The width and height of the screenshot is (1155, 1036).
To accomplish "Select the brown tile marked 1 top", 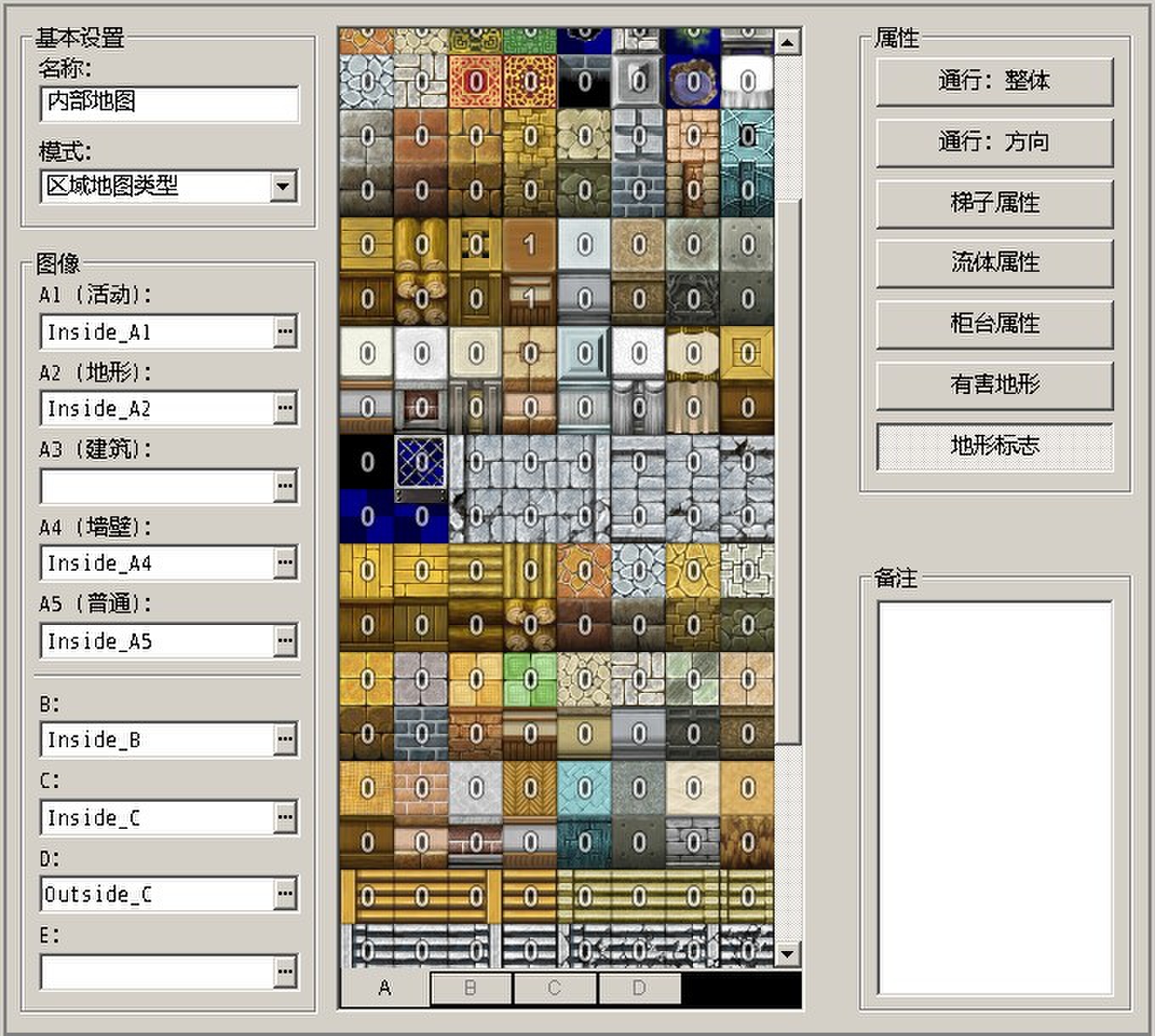I will pos(529,245).
